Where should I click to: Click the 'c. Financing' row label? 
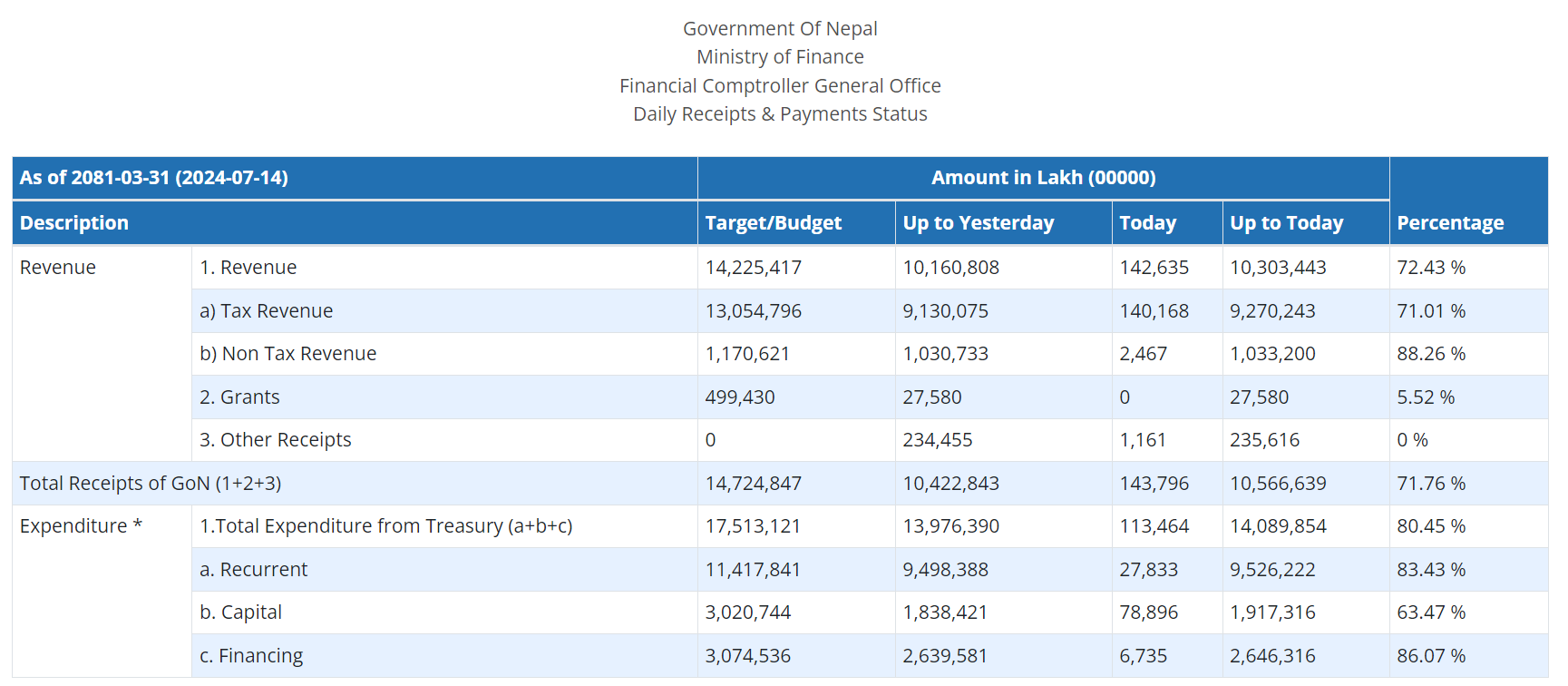(251, 656)
